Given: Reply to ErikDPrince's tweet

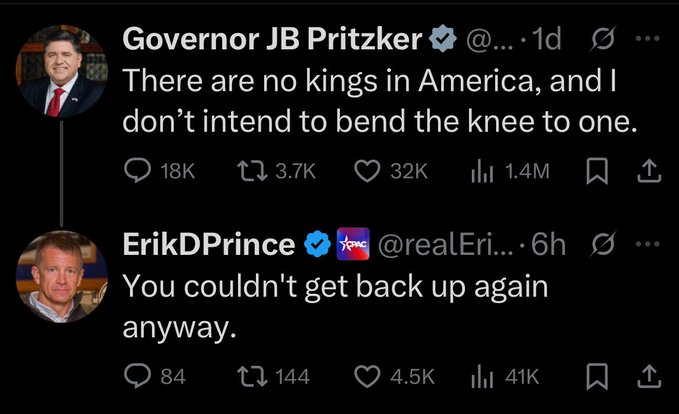Looking at the screenshot, I should click(138, 376).
